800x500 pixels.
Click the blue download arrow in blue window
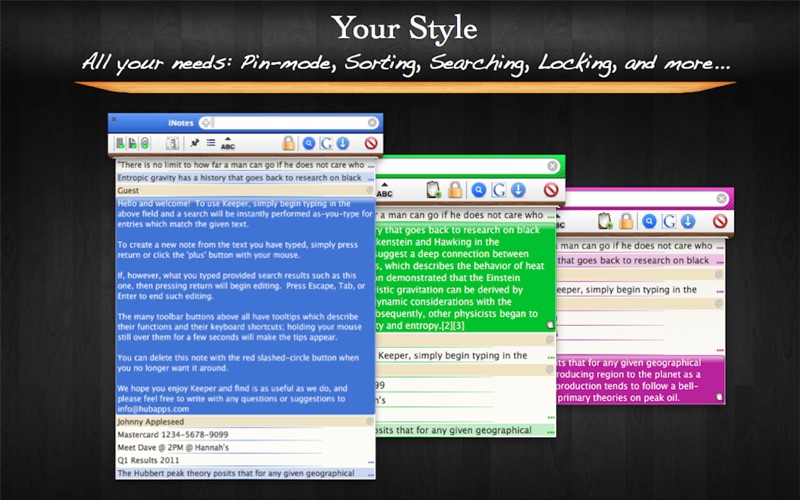click(x=342, y=143)
